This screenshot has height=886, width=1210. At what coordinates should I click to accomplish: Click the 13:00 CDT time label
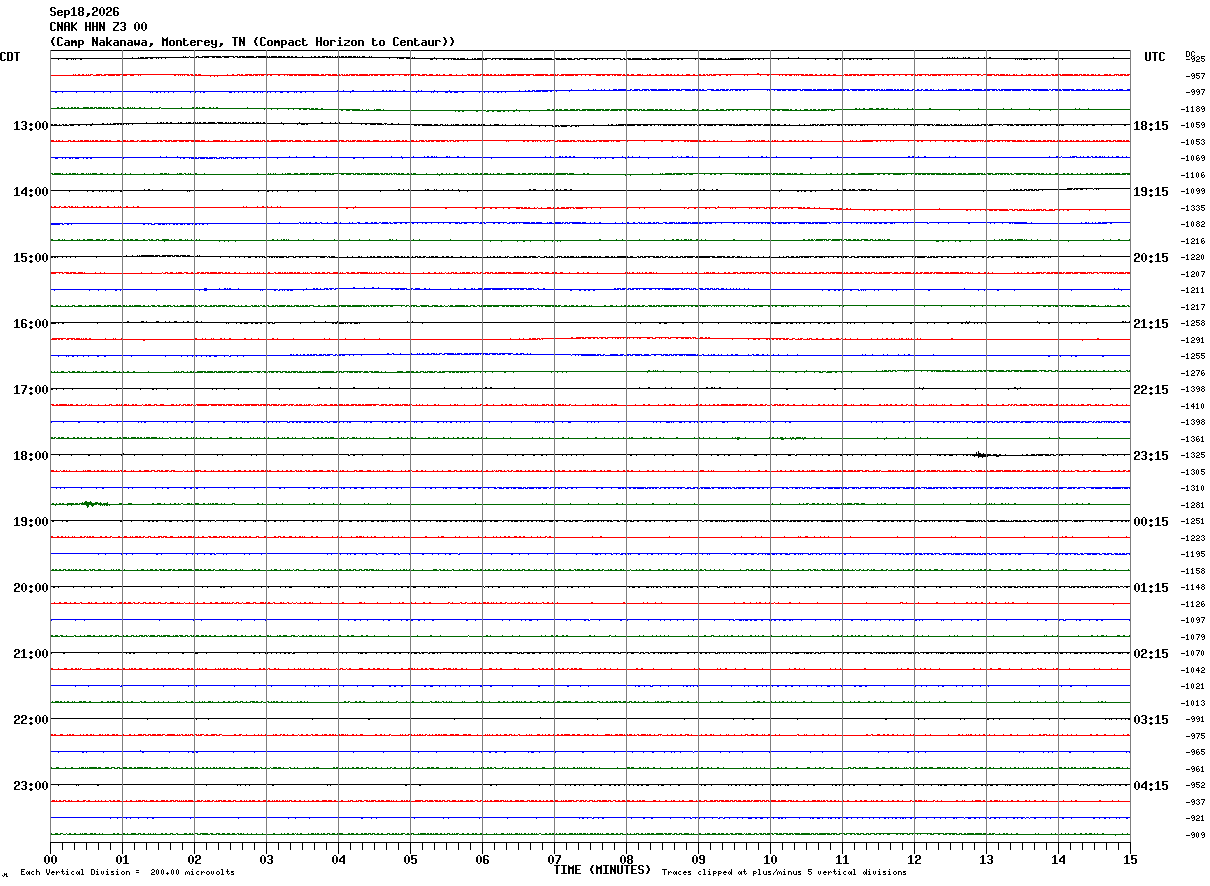(31, 126)
